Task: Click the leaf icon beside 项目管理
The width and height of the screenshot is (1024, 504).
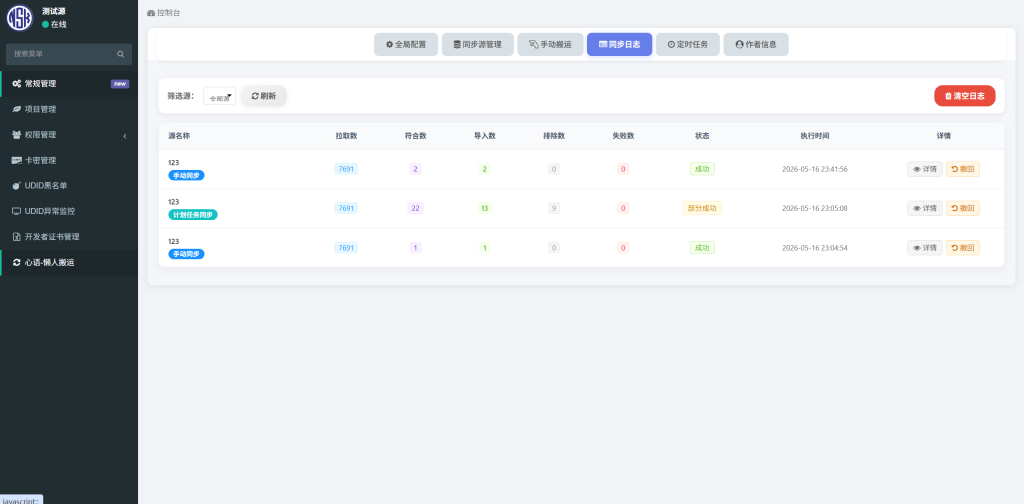Action: pyautogui.click(x=17, y=109)
